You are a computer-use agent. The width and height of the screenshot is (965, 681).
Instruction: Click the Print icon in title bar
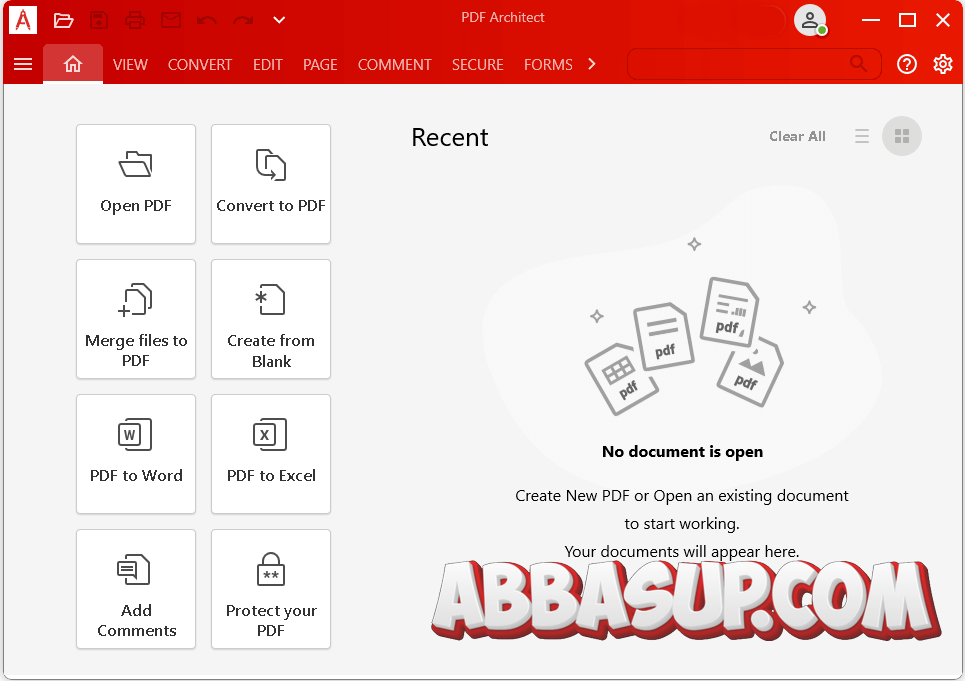[x=135, y=20]
